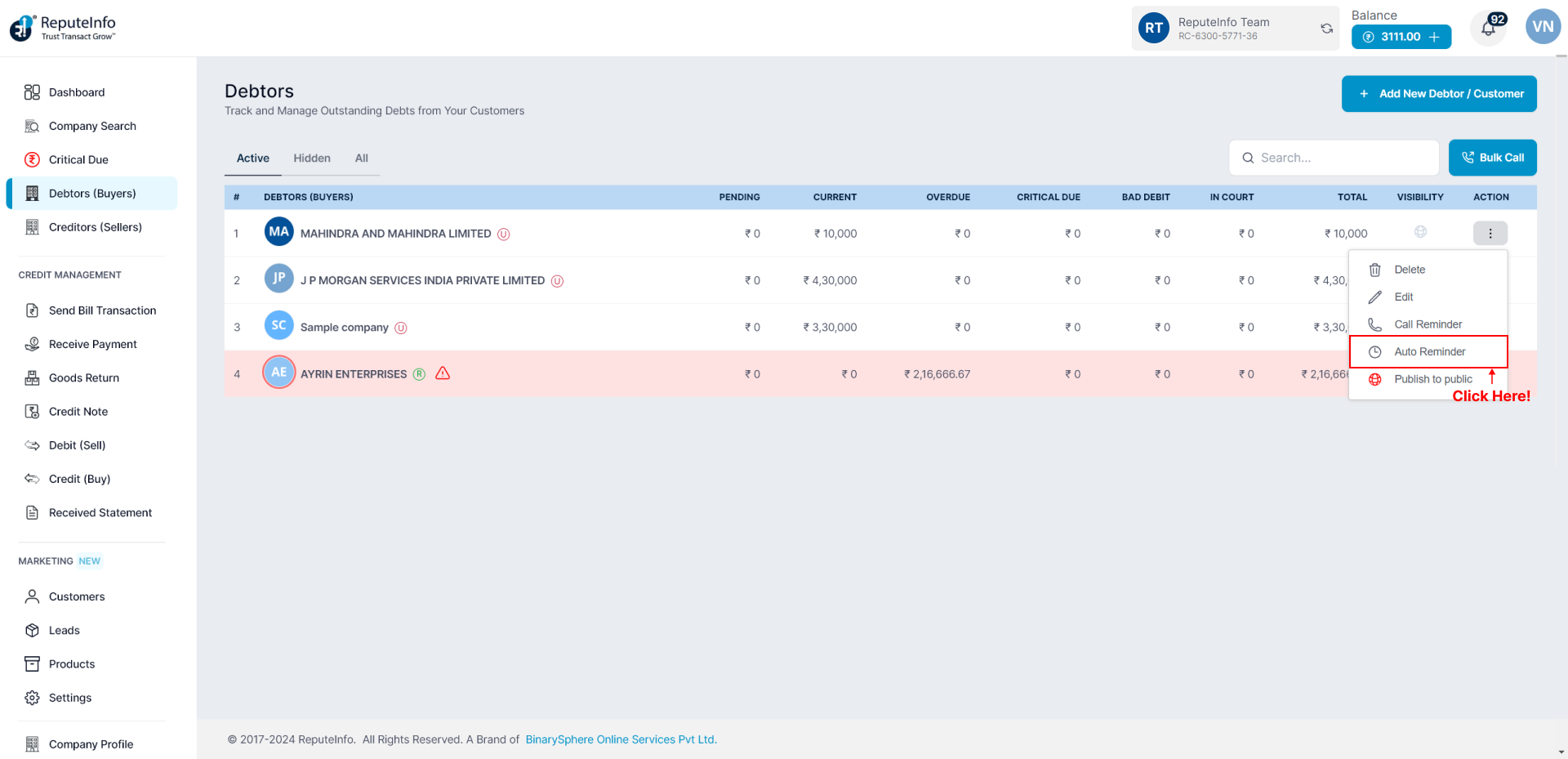Select Call Reminder in the dropdown menu
Viewport: 1568px width, 759px height.
[1428, 324]
